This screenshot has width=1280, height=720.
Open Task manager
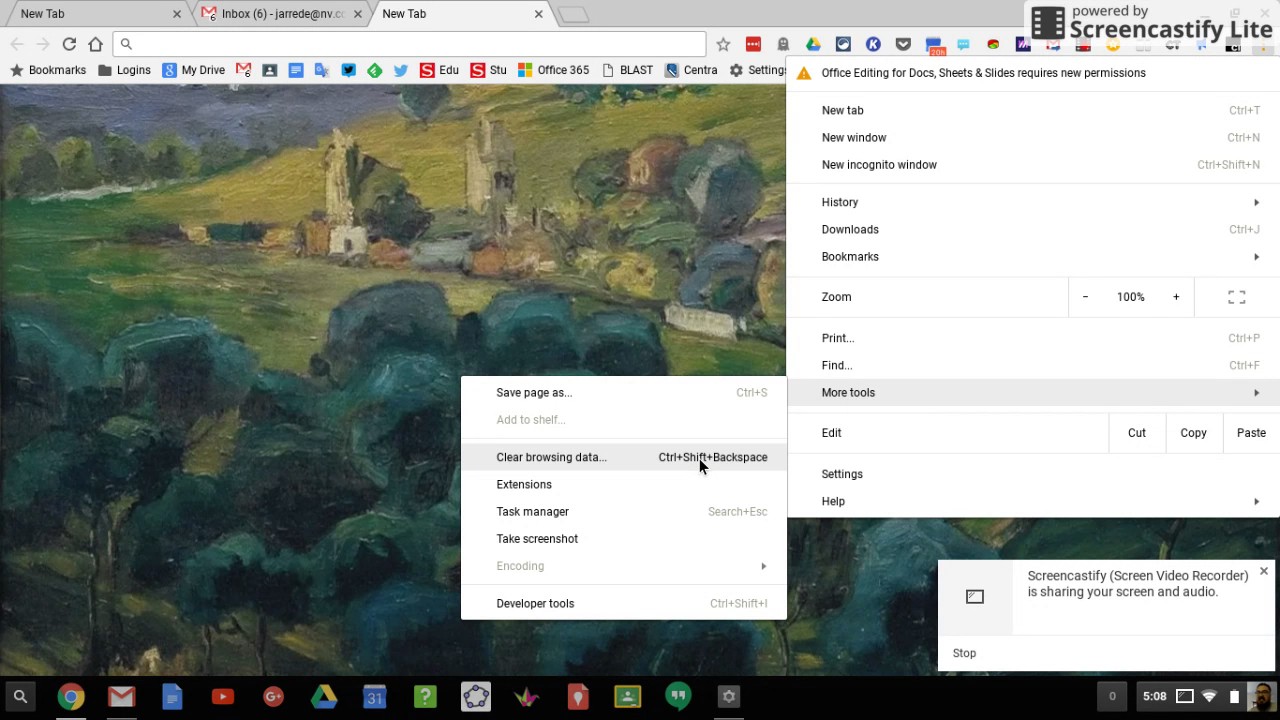pyautogui.click(x=624, y=512)
